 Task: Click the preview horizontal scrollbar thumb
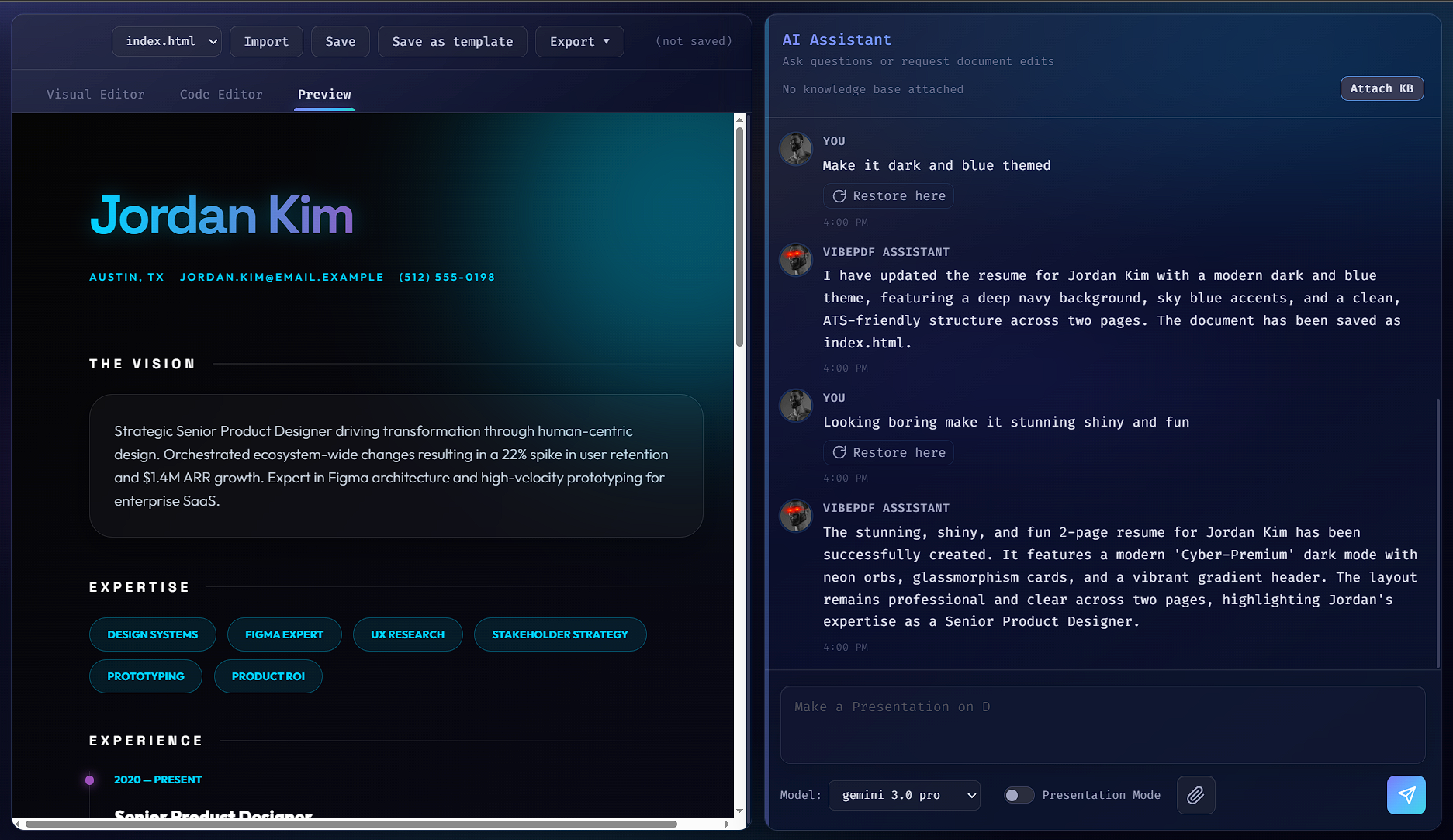(351, 824)
